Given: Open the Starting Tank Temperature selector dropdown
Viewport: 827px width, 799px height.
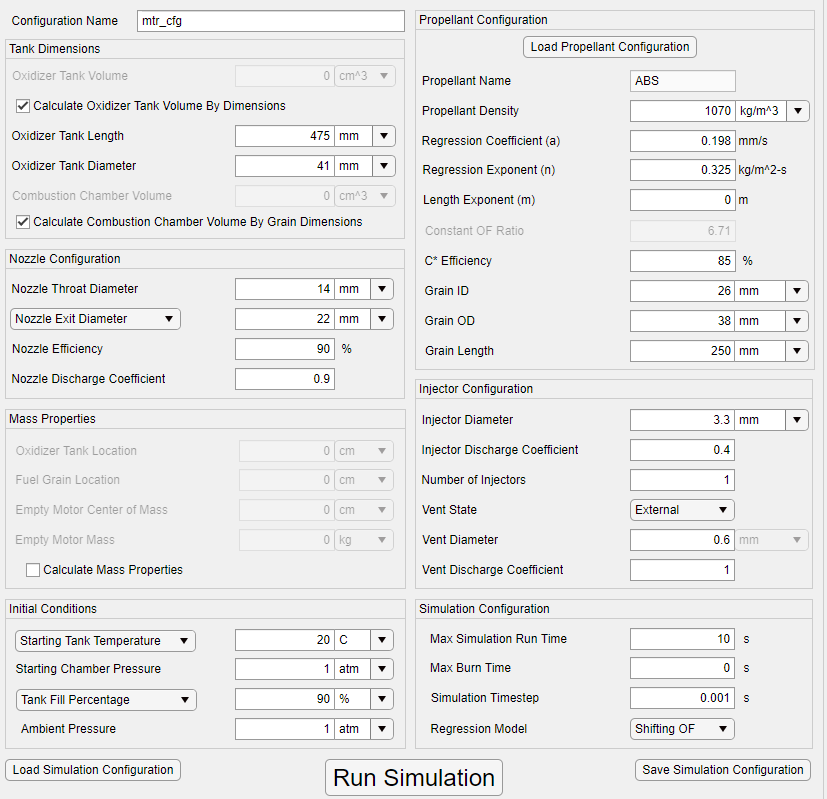Looking at the screenshot, I should point(106,641).
